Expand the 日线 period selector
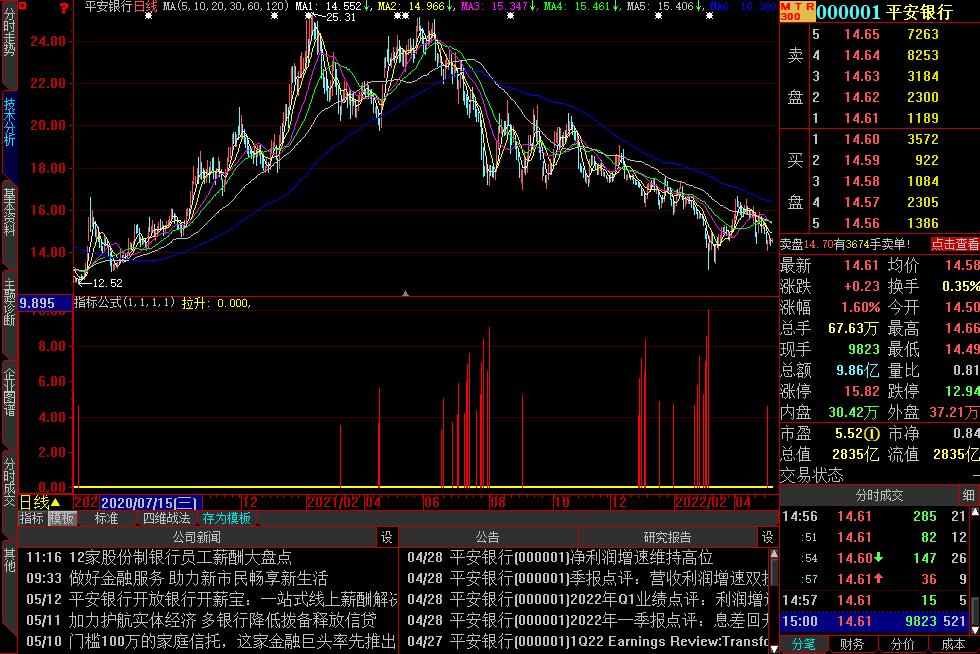This screenshot has height=654, width=980. [40, 502]
